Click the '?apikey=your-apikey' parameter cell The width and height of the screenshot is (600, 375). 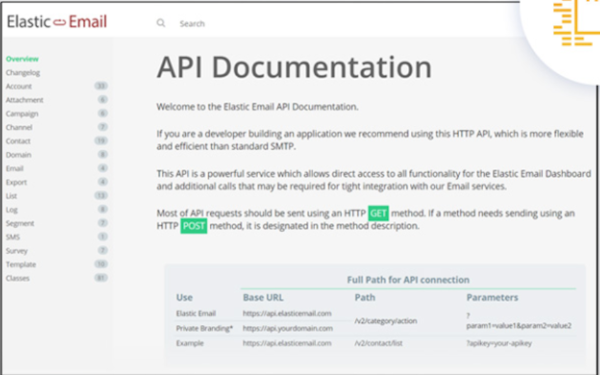pyautogui.click(x=499, y=343)
